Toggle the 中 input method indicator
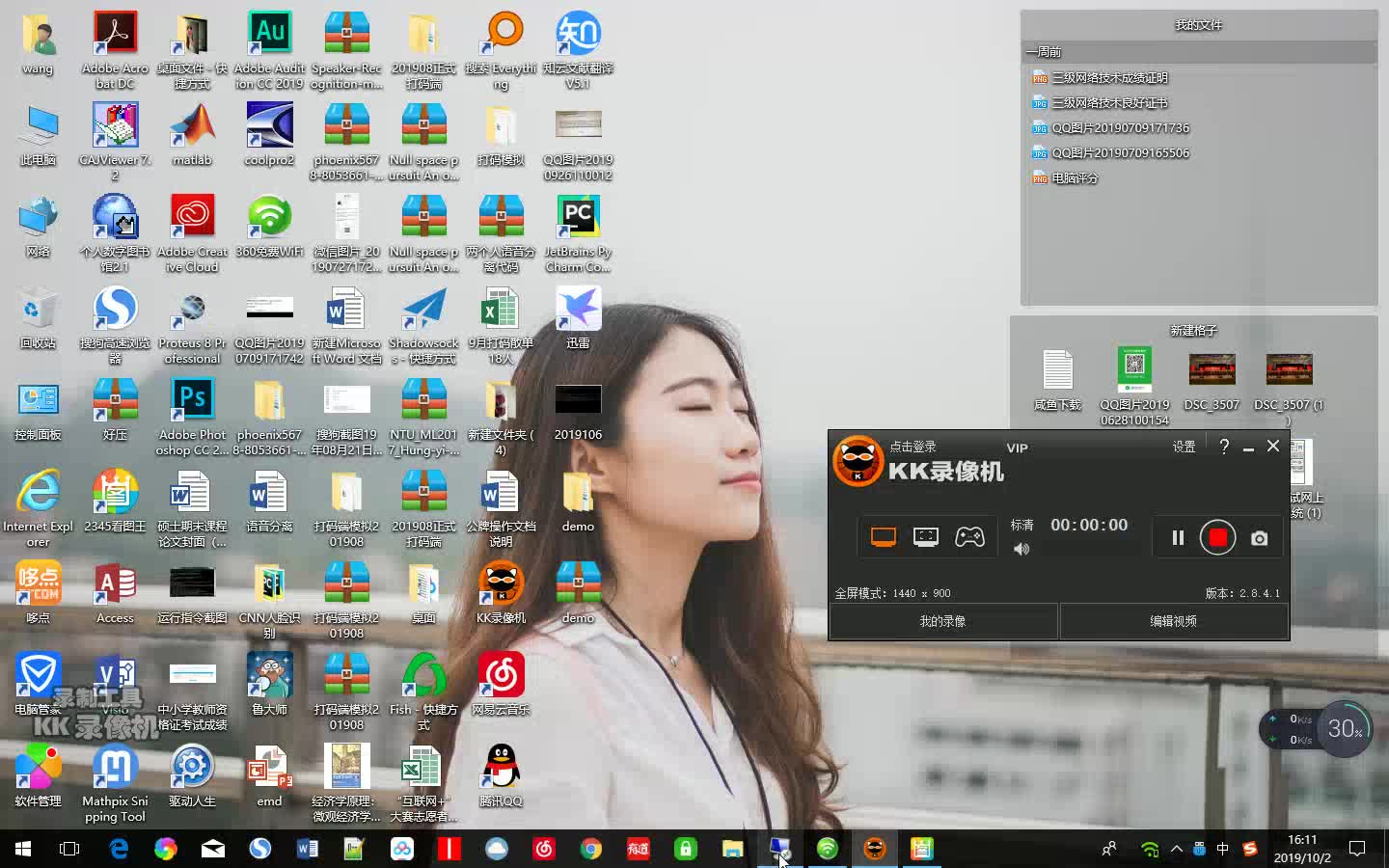The height and width of the screenshot is (868, 1389). tap(1223, 849)
